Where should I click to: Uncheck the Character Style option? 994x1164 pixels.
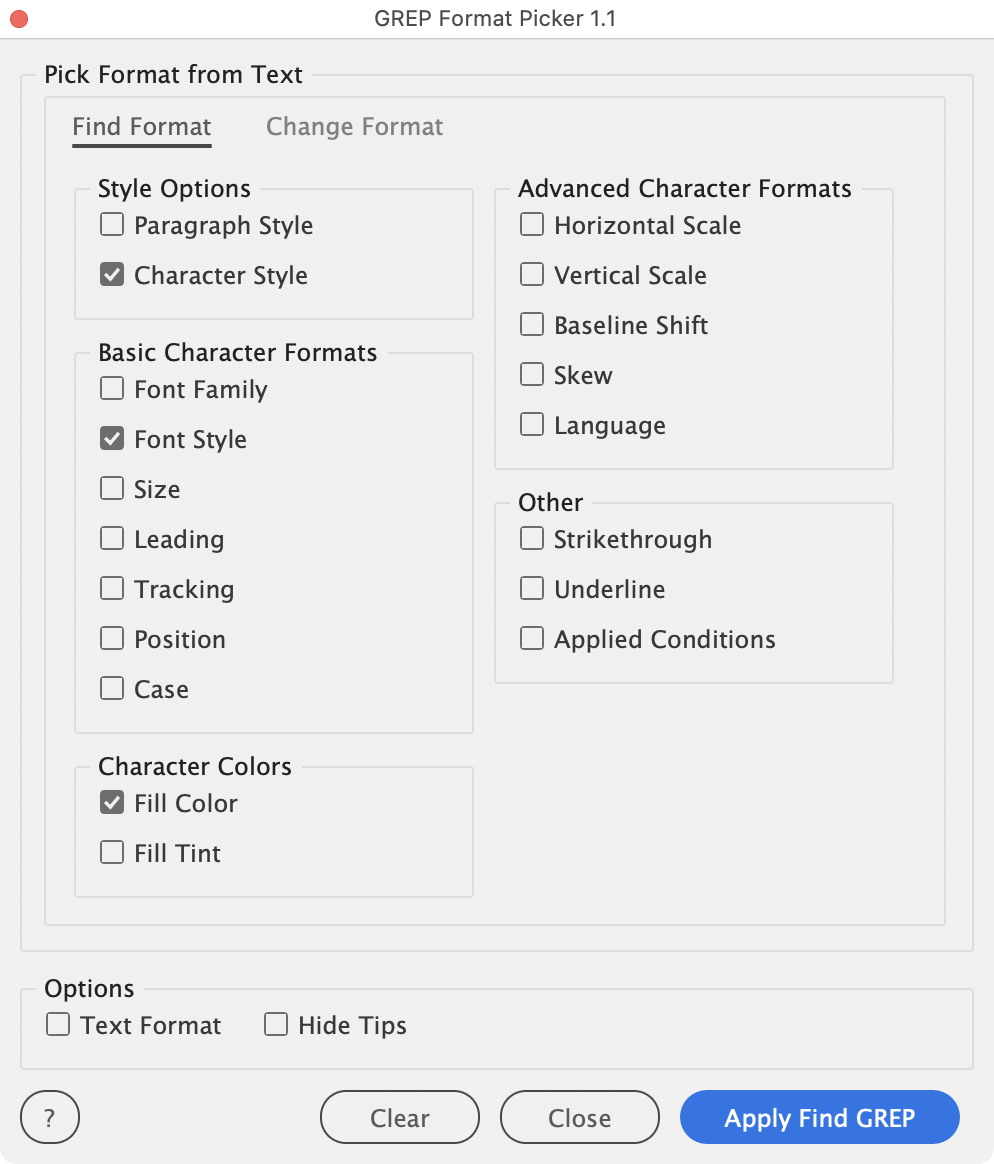tap(112, 275)
